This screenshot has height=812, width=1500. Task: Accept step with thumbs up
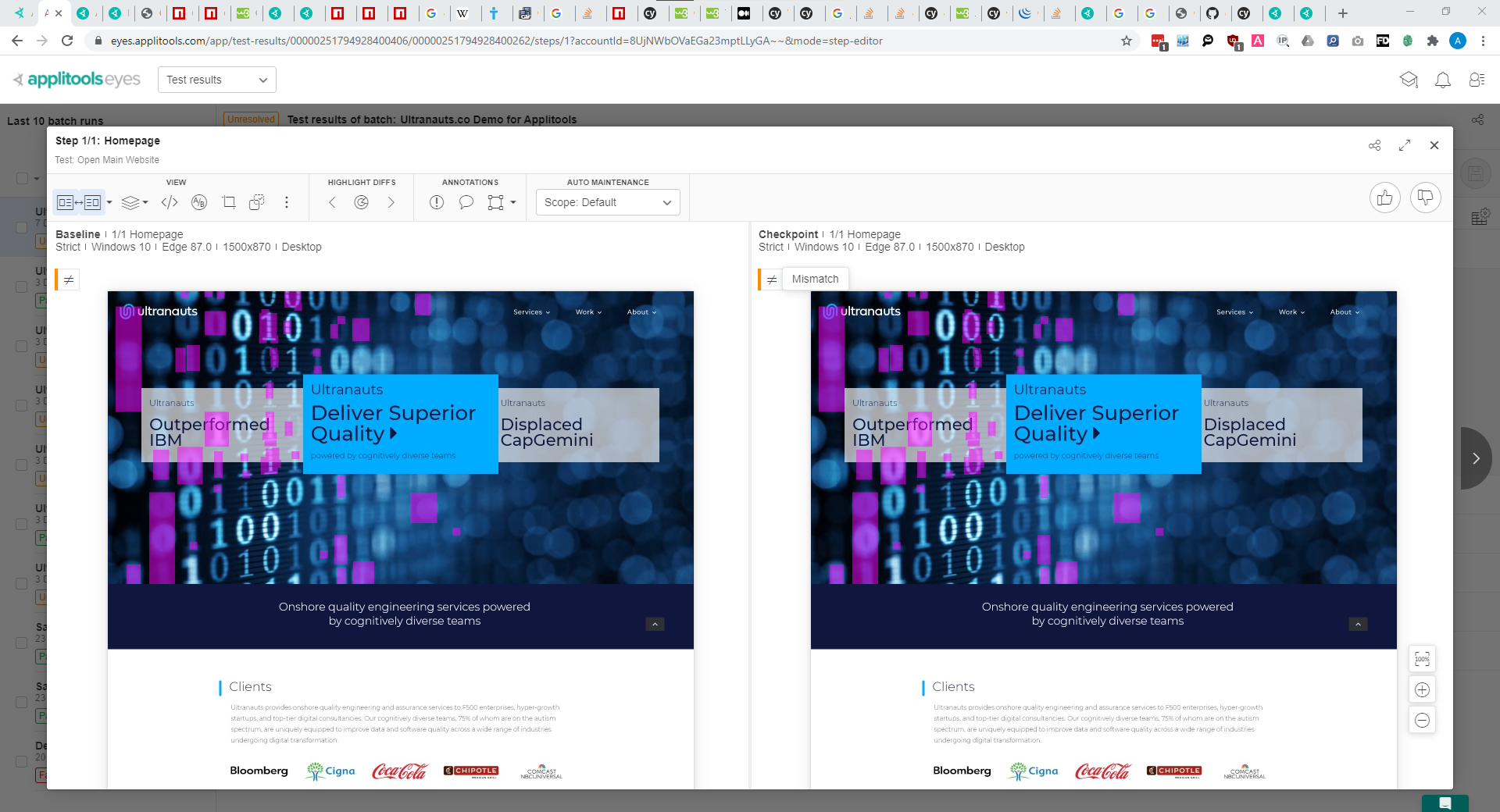1385,198
